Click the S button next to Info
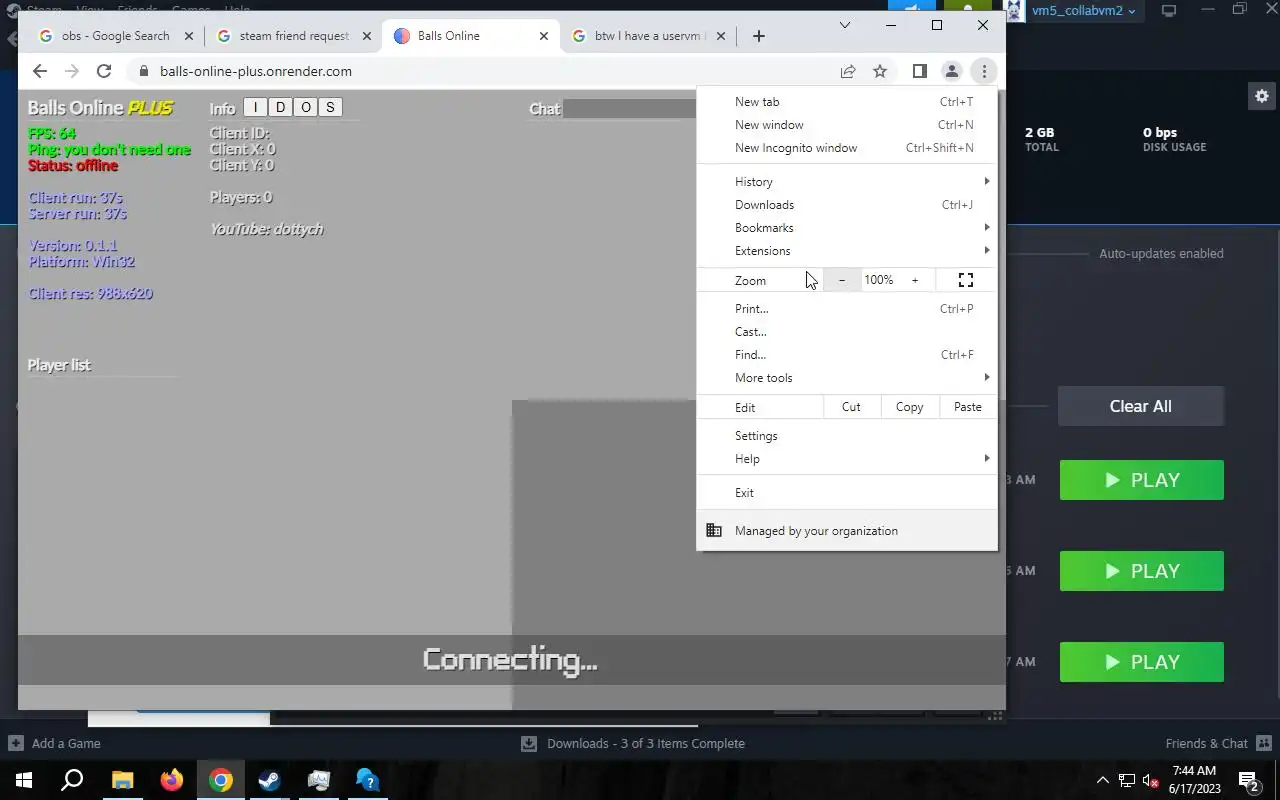This screenshot has height=800, width=1280. pyautogui.click(x=330, y=107)
